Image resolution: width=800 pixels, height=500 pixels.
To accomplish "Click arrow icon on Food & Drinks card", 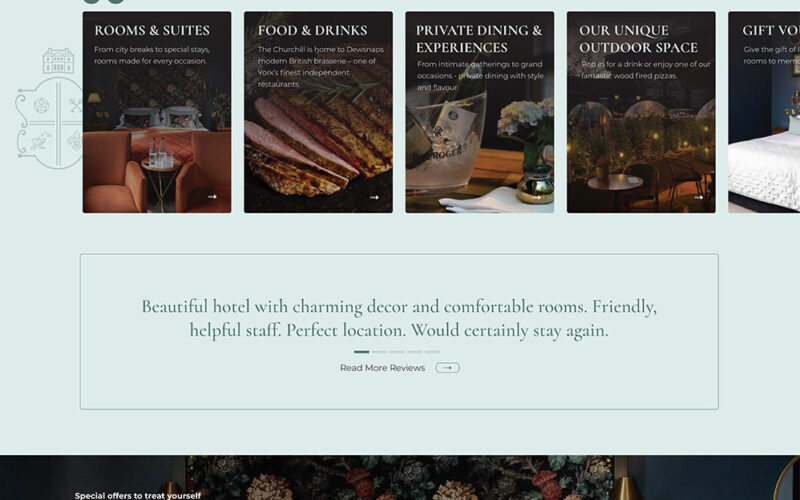I will [374, 197].
